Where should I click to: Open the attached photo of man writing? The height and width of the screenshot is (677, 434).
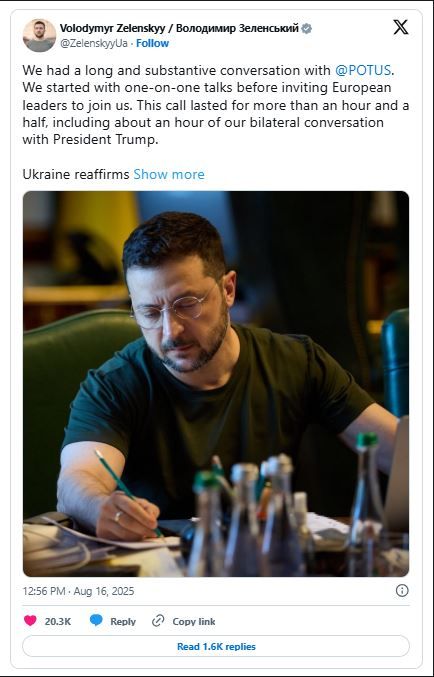tap(216, 384)
